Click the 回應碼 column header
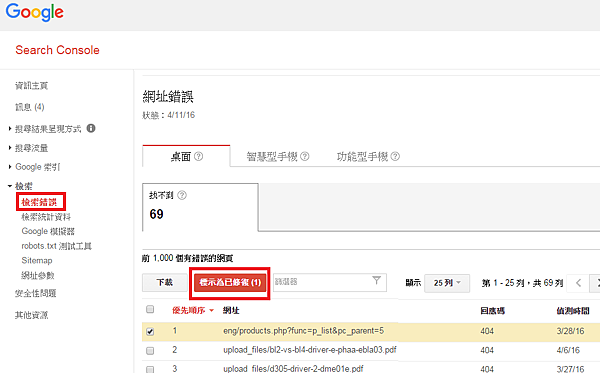 pos(492,311)
